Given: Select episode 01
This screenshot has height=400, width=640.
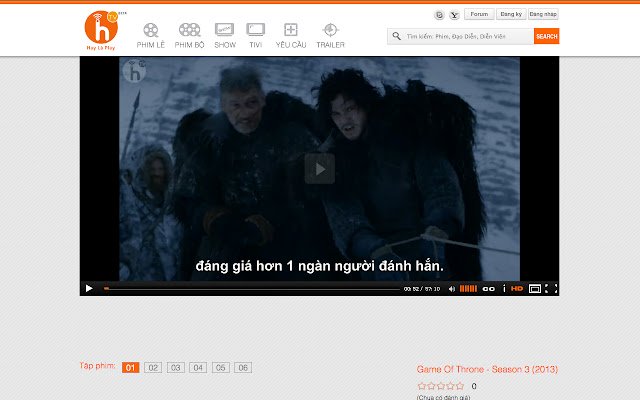Looking at the screenshot, I should [131, 367].
